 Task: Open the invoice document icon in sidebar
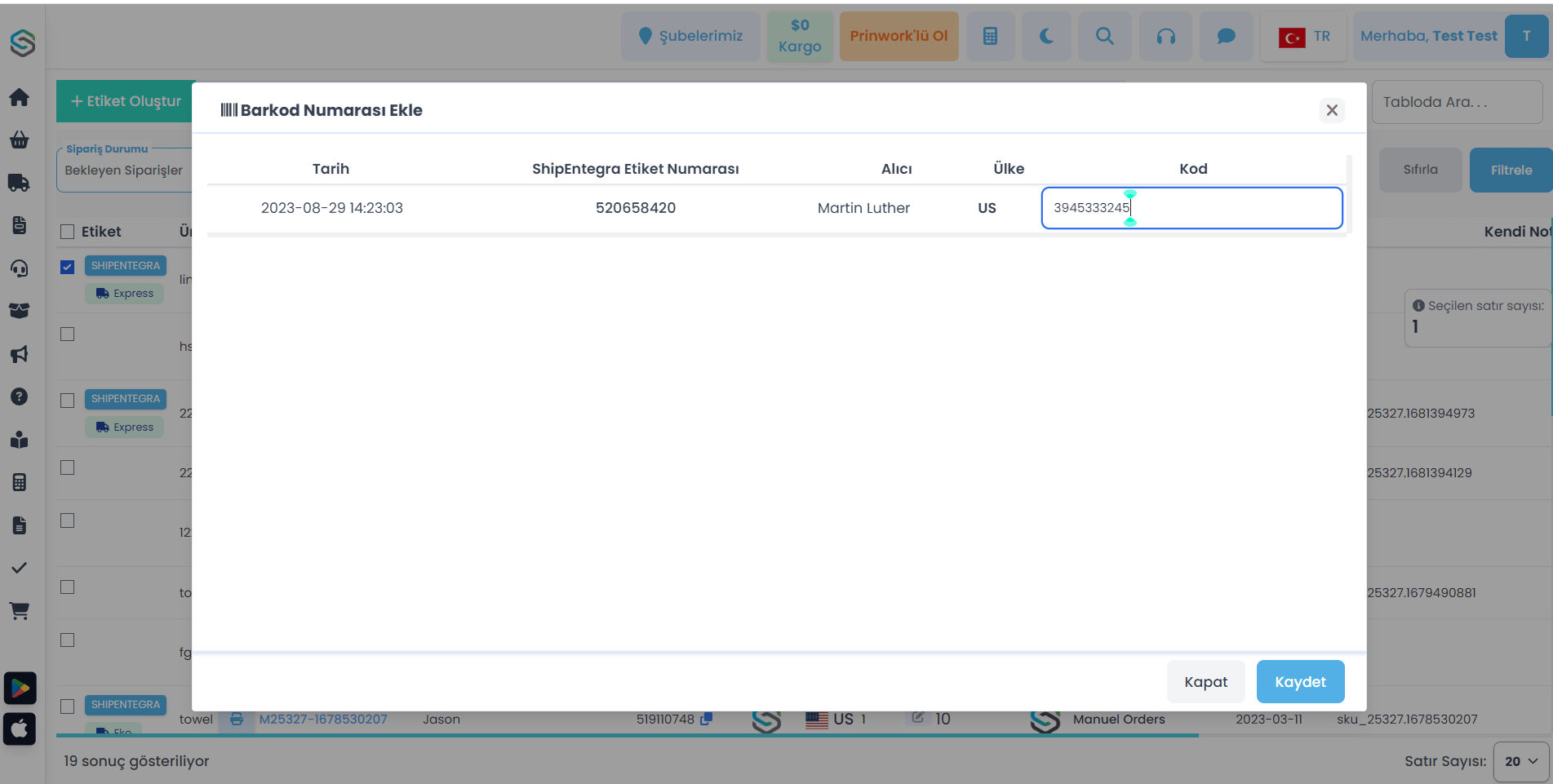(x=20, y=225)
